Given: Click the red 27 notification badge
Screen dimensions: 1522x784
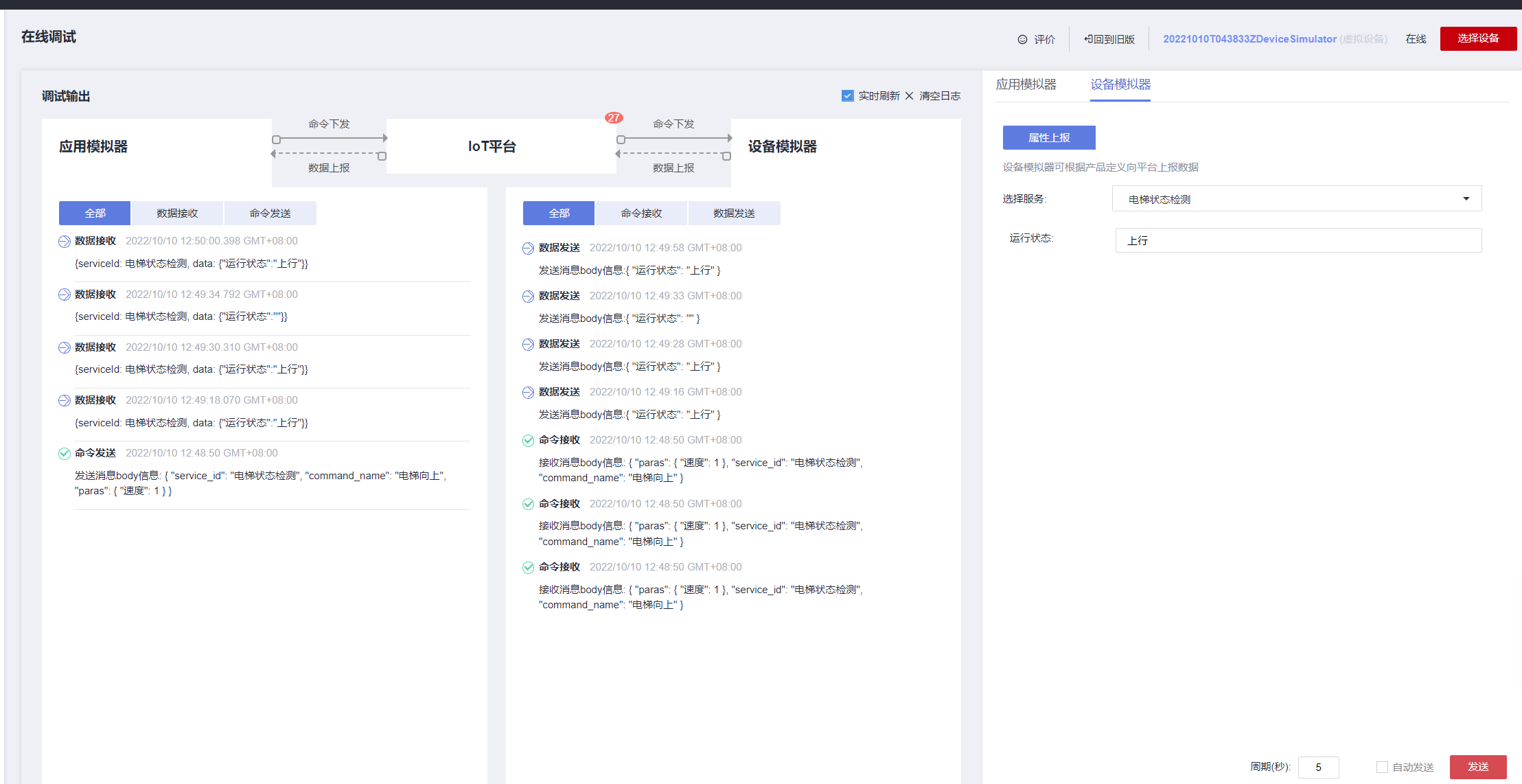Looking at the screenshot, I should click(x=613, y=117).
